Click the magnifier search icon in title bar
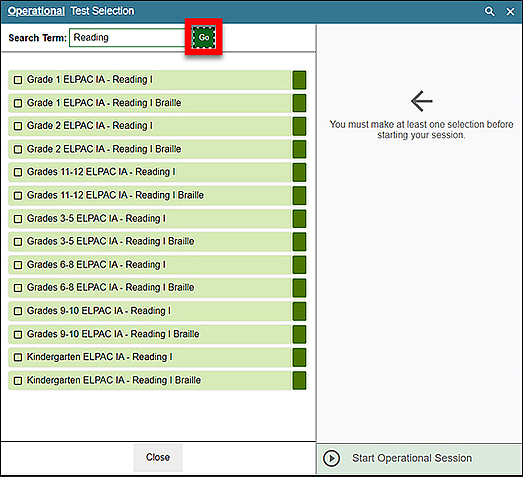The image size is (523, 477). [x=489, y=11]
